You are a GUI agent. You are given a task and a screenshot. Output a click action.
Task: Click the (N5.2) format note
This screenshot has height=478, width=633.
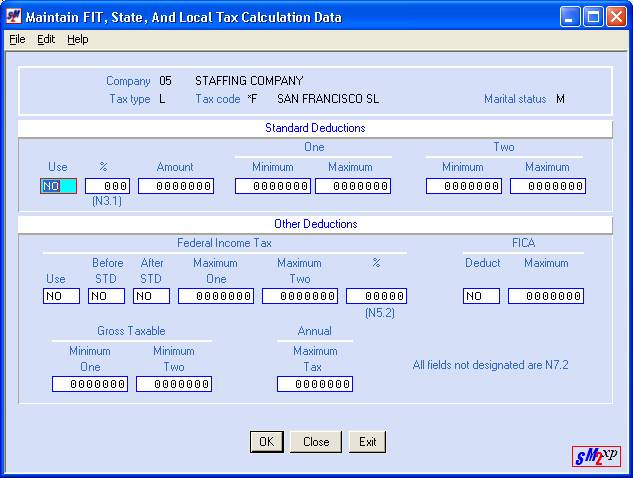click(380, 313)
